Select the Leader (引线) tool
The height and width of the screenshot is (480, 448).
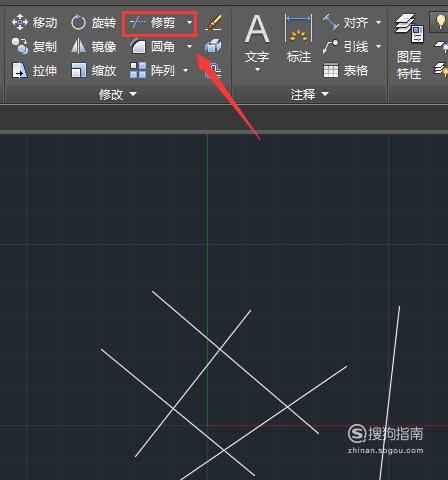tap(345, 47)
